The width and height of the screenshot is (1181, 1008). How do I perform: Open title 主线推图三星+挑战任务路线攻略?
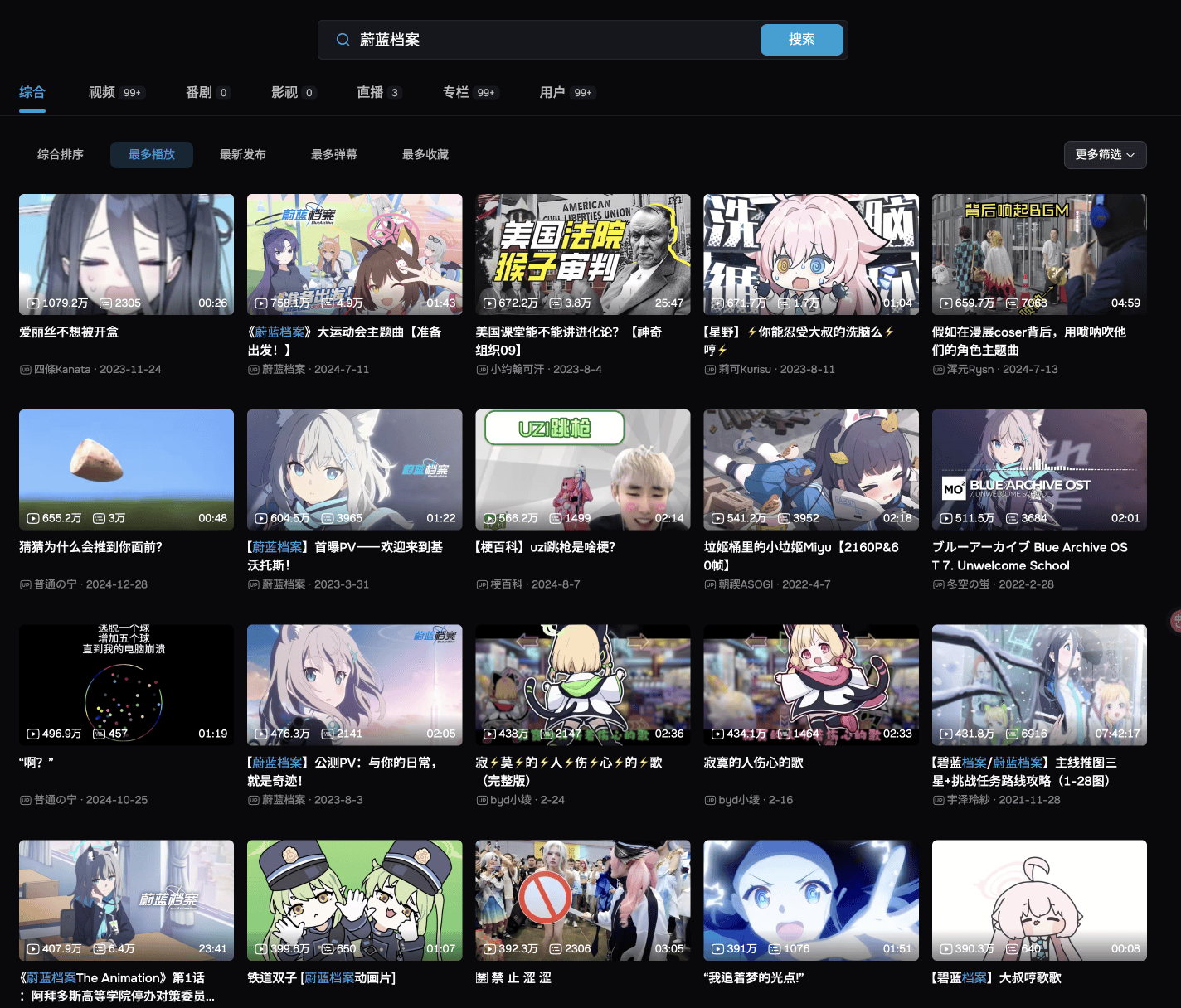tap(1024, 772)
